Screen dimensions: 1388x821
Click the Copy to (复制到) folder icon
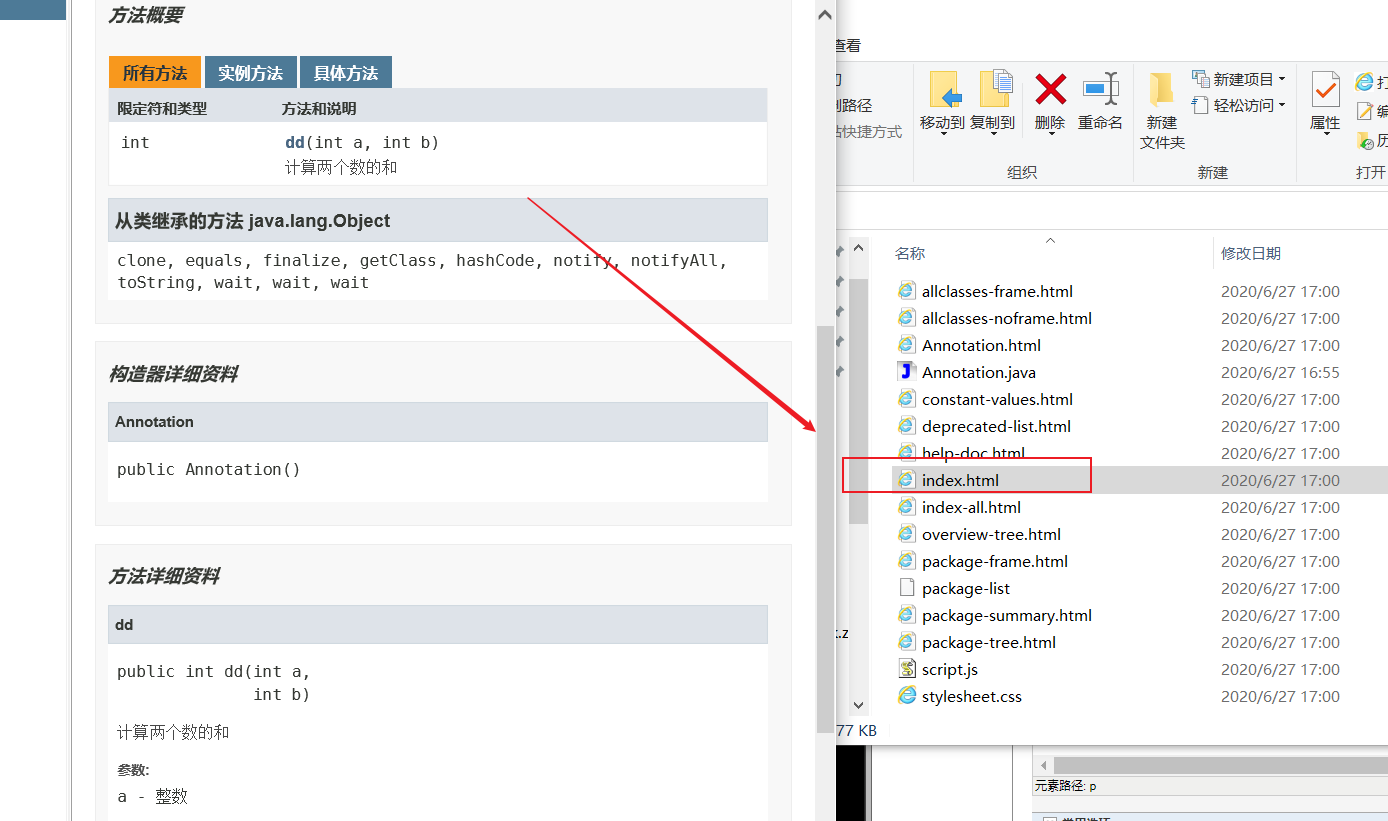pyautogui.click(x=995, y=89)
